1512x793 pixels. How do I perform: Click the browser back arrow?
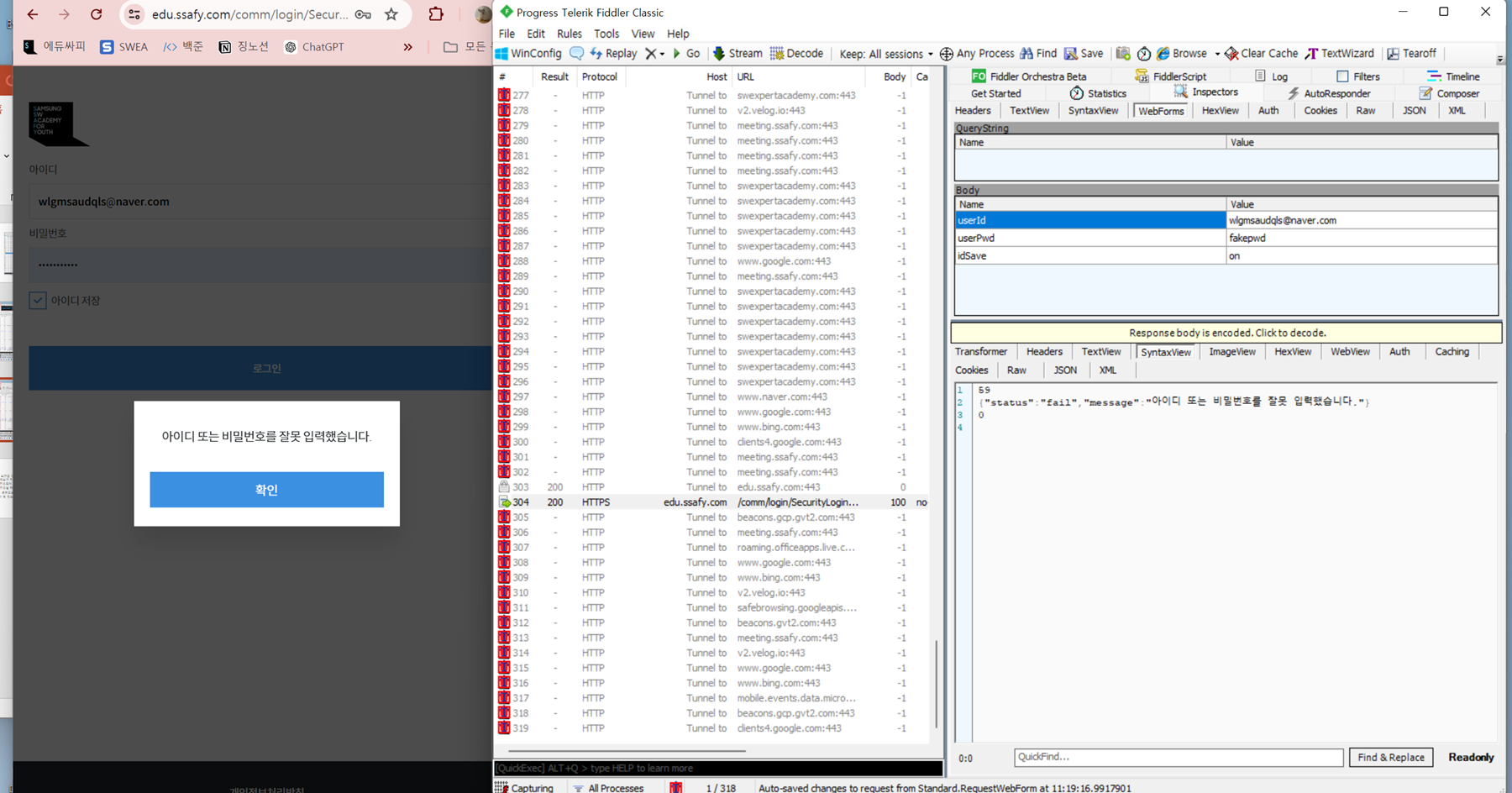(33, 14)
